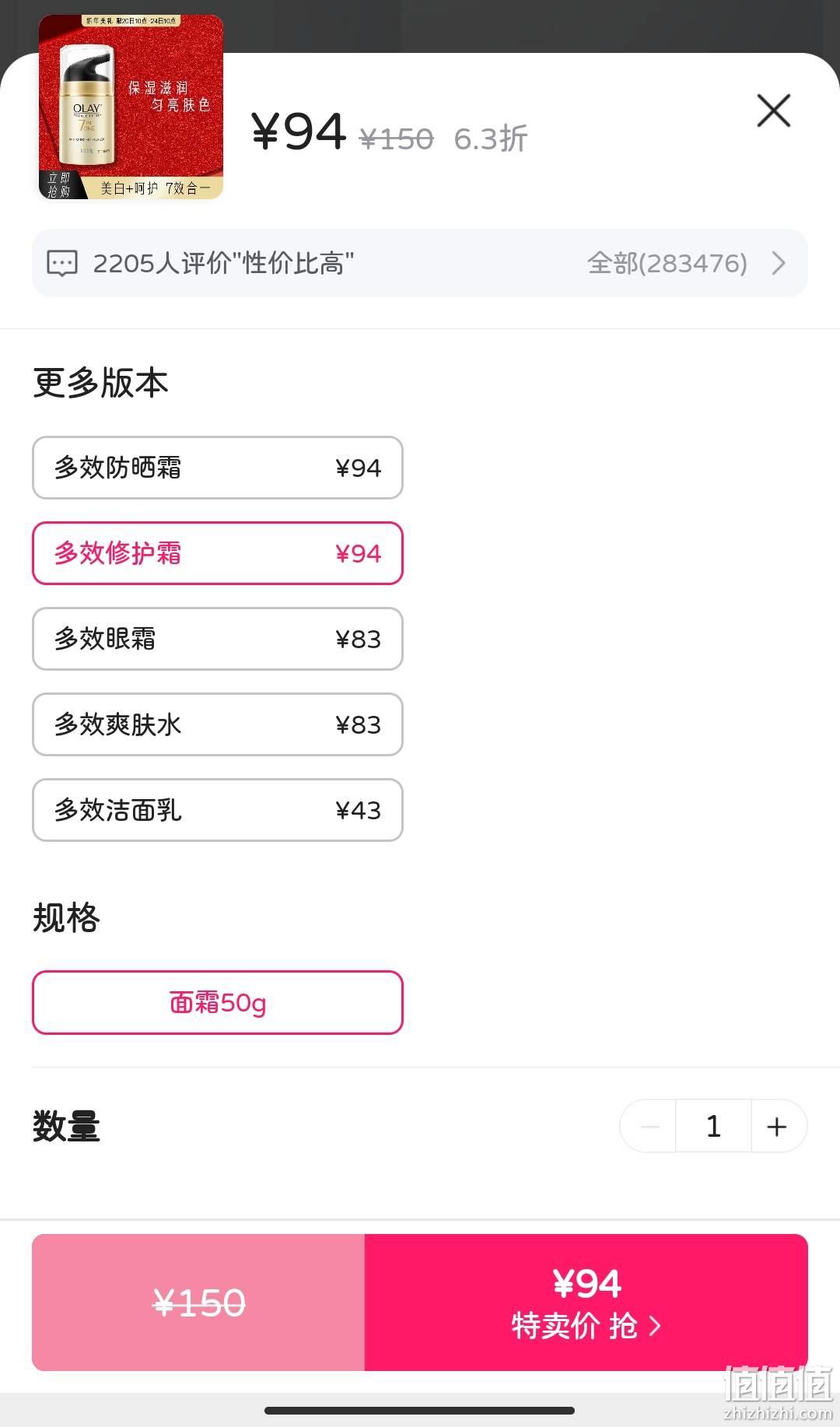Select 多效修护霜 version option
Screen dimensions: 840x1427
pyautogui.click(x=218, y=553)
